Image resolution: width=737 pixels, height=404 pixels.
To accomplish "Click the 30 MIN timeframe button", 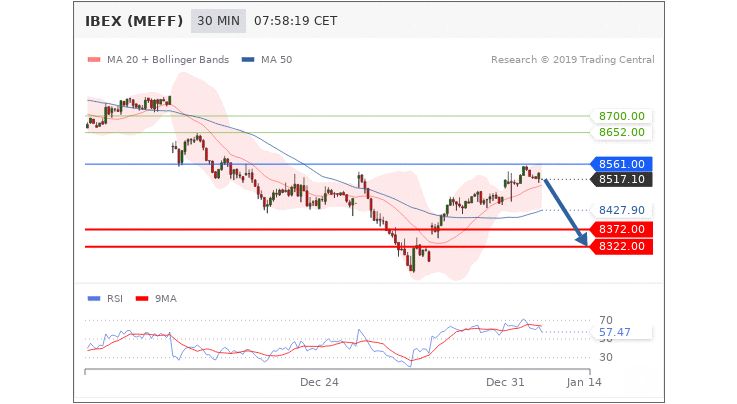I will tap(218, 21).
